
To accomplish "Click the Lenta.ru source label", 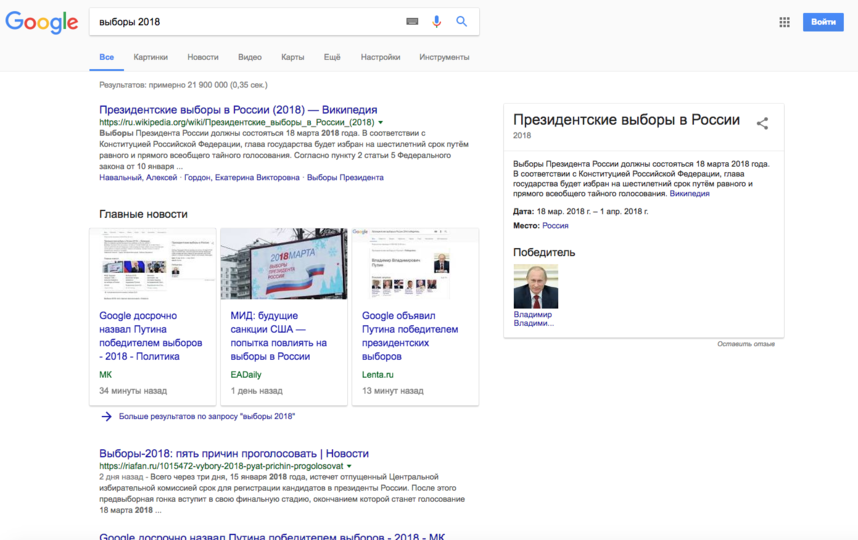I will [378, 375].
